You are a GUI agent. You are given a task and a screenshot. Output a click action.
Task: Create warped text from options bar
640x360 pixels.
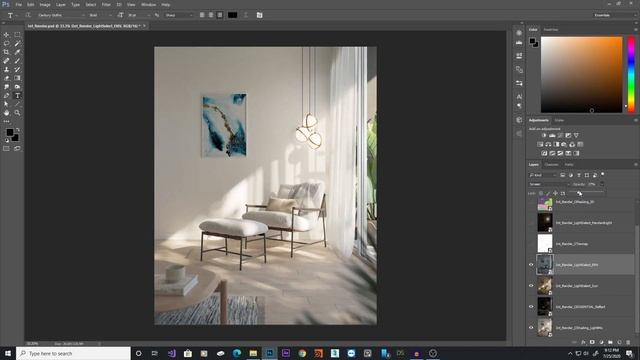point(246,15)
